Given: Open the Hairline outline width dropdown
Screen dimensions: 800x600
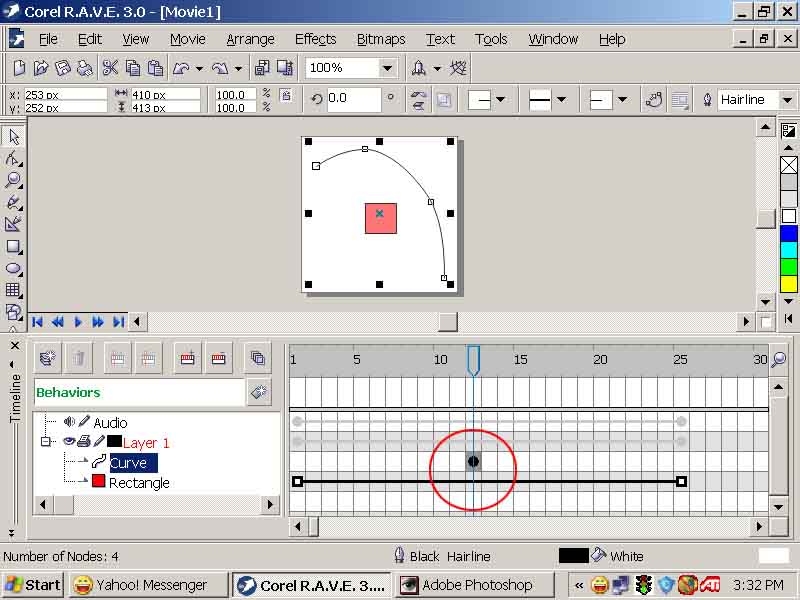Looking at the screenshot, I should tap(787, 99).
